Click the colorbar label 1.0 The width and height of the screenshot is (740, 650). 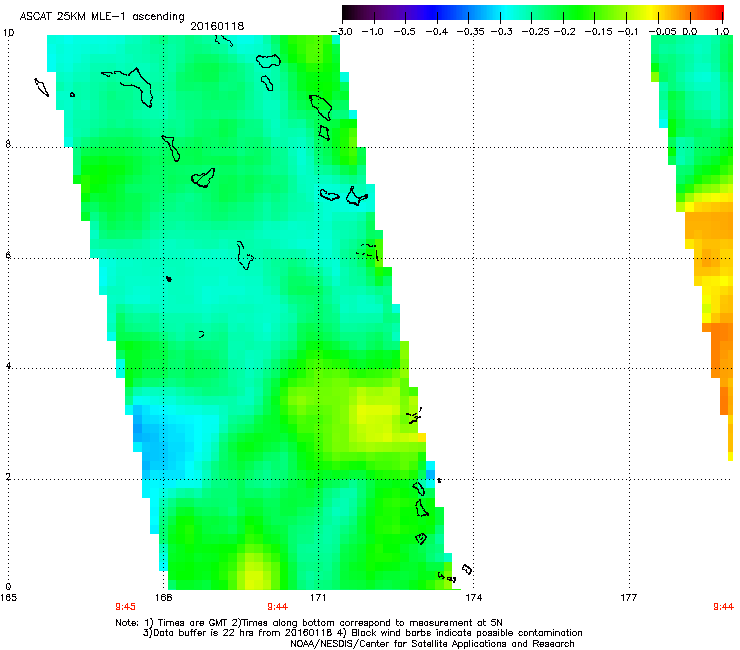[x=722, y=32]
